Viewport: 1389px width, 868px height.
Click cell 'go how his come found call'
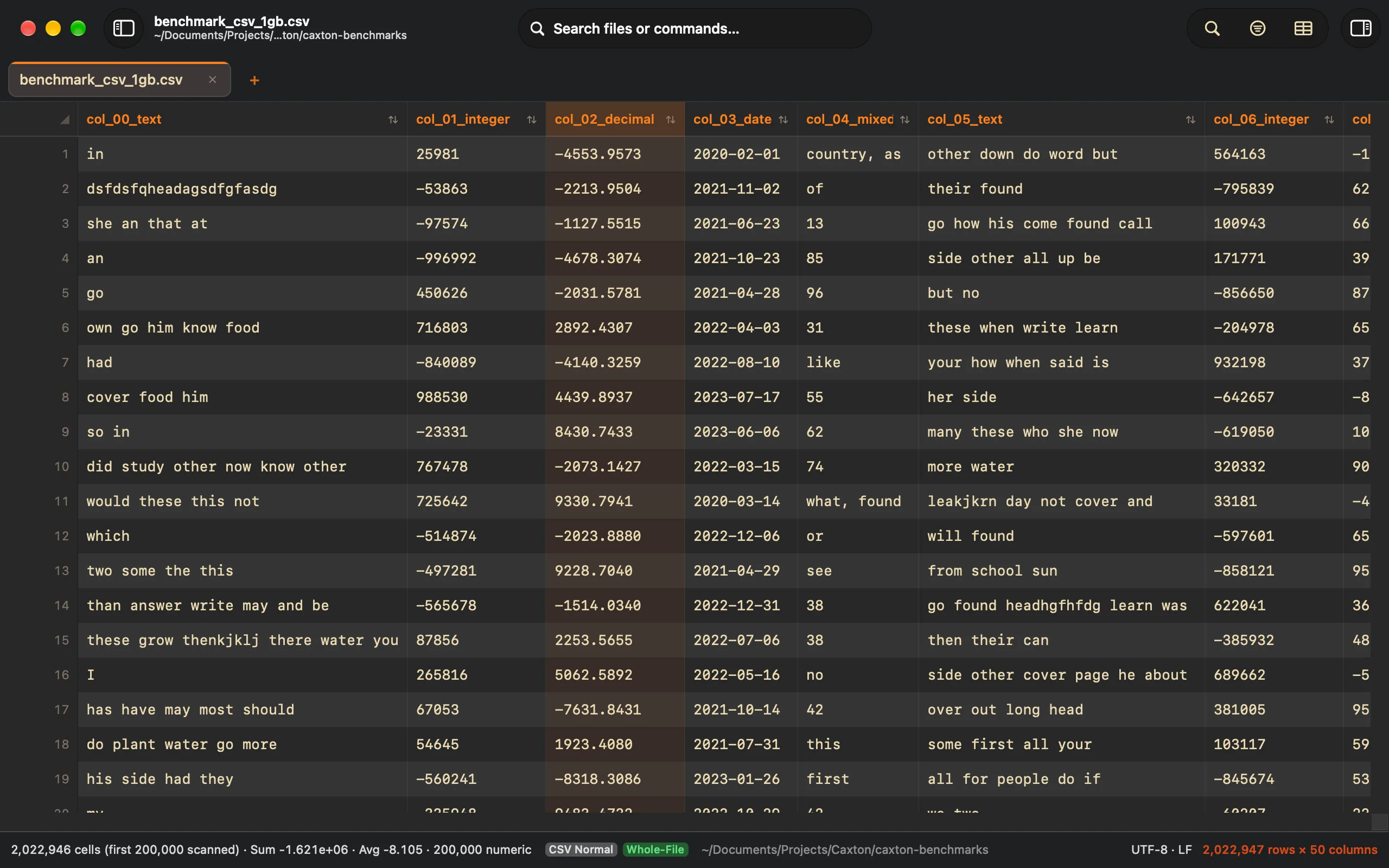tap(1062, 224)
